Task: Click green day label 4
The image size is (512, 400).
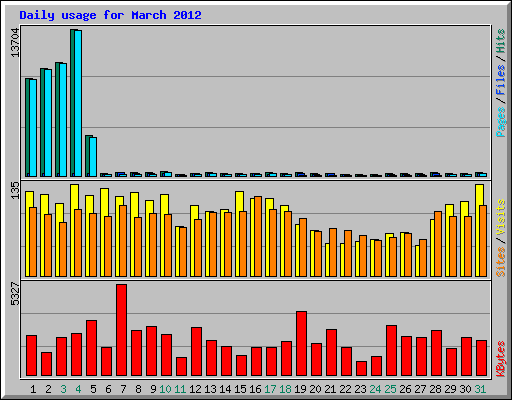Action: tap(78, 389)
